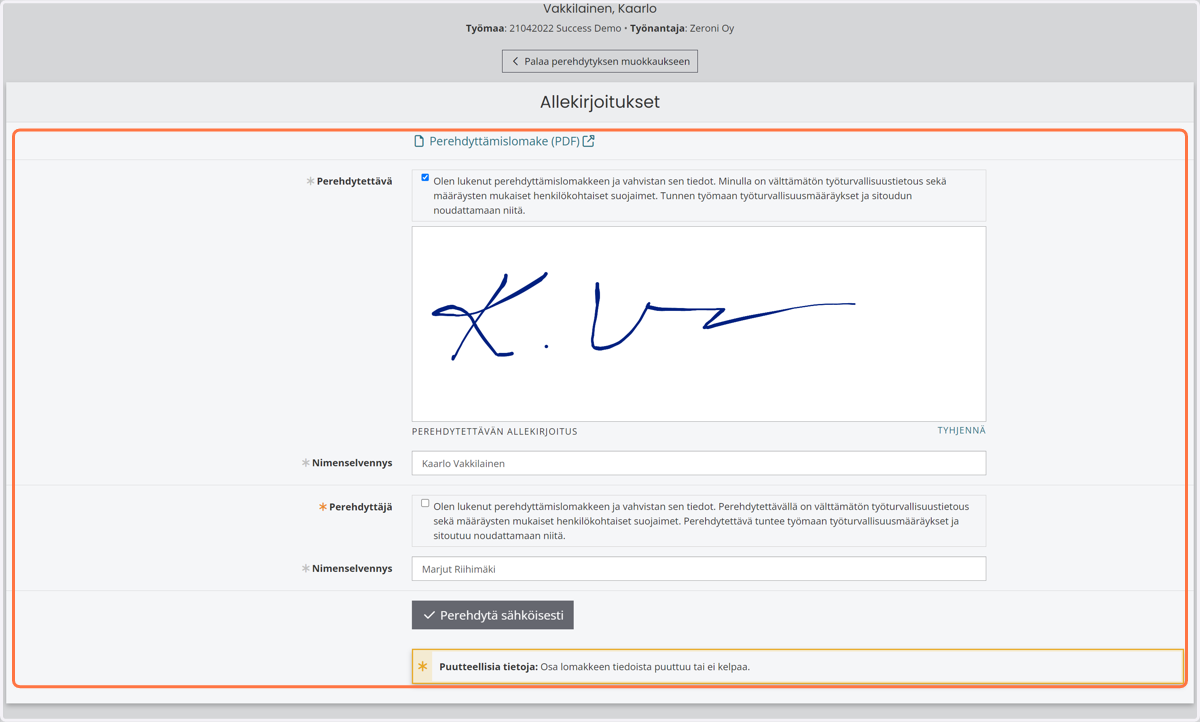Screen dimensions: 1200x722
Task: Click the PDF document icon
Action: [x=419, y=141]
